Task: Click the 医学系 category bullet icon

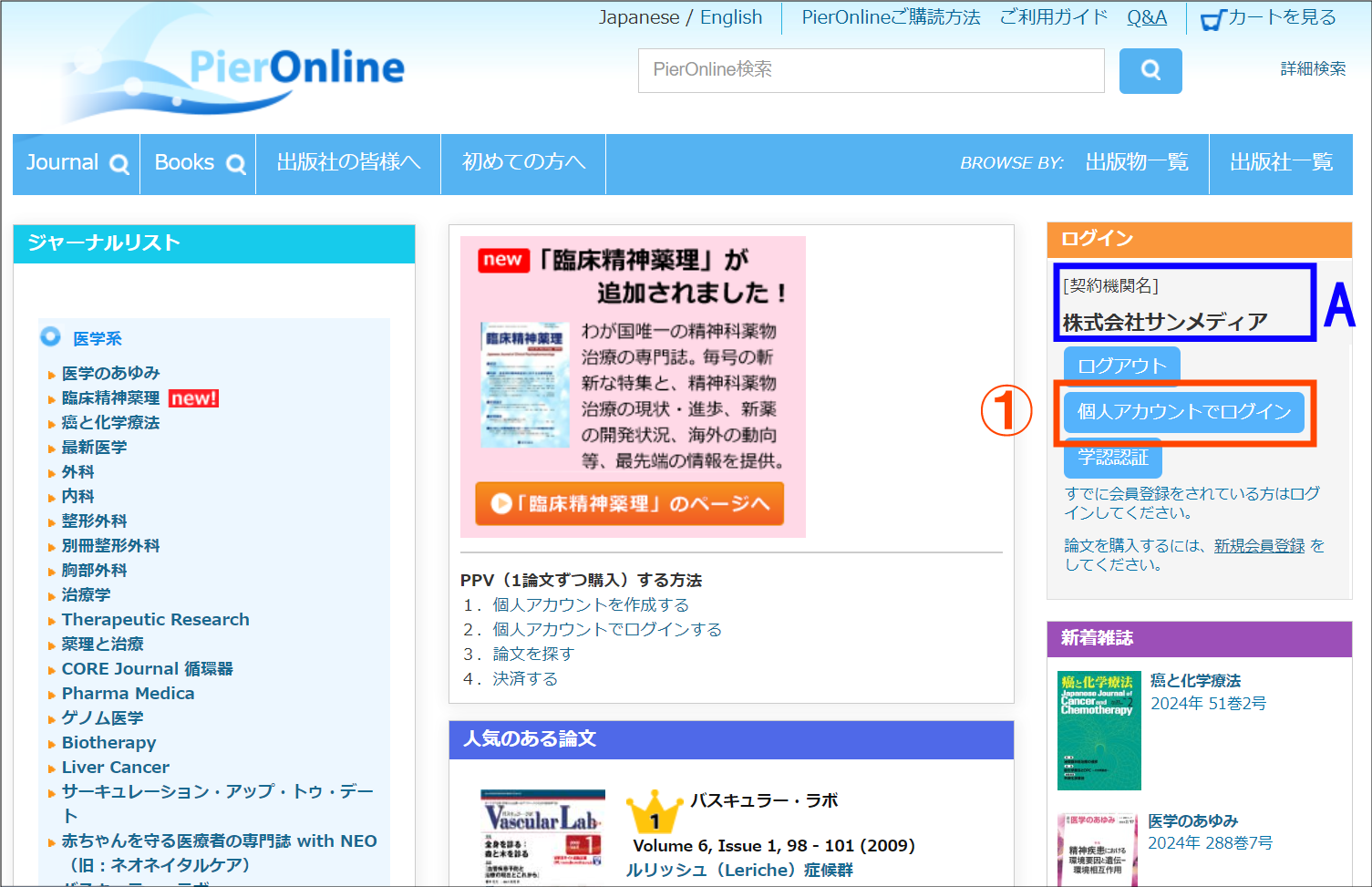Action: point(50,336)
